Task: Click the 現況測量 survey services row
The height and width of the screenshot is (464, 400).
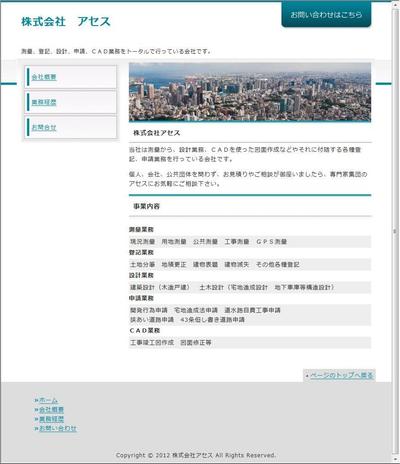Action: coord(250,242)
